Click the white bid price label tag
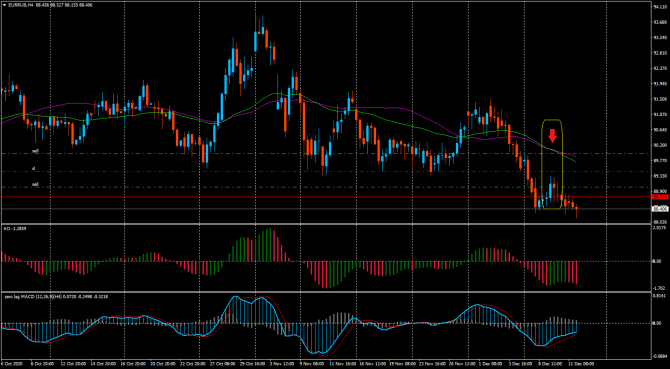This screenshot has height=369, width=670. (660, 209)
